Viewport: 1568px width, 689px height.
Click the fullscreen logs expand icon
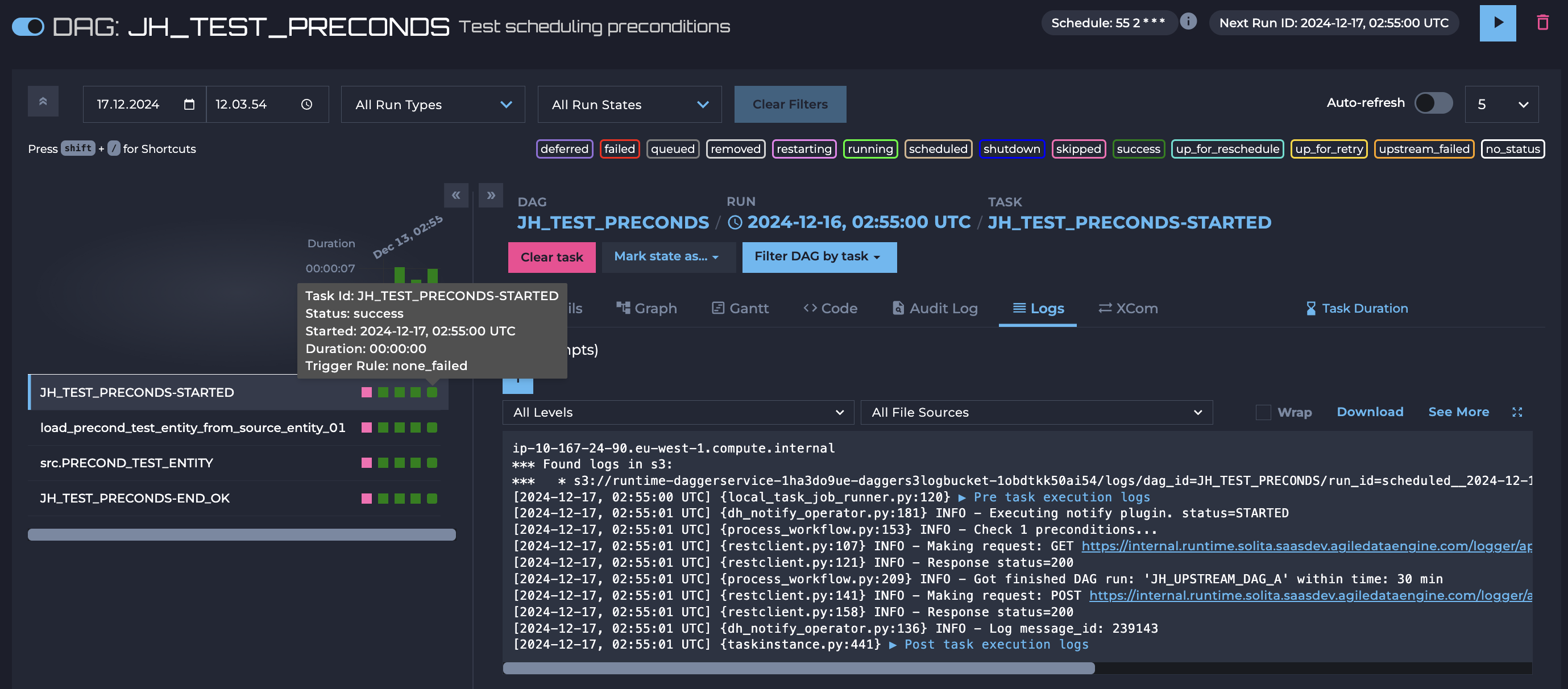click(x=1517, y=412)
